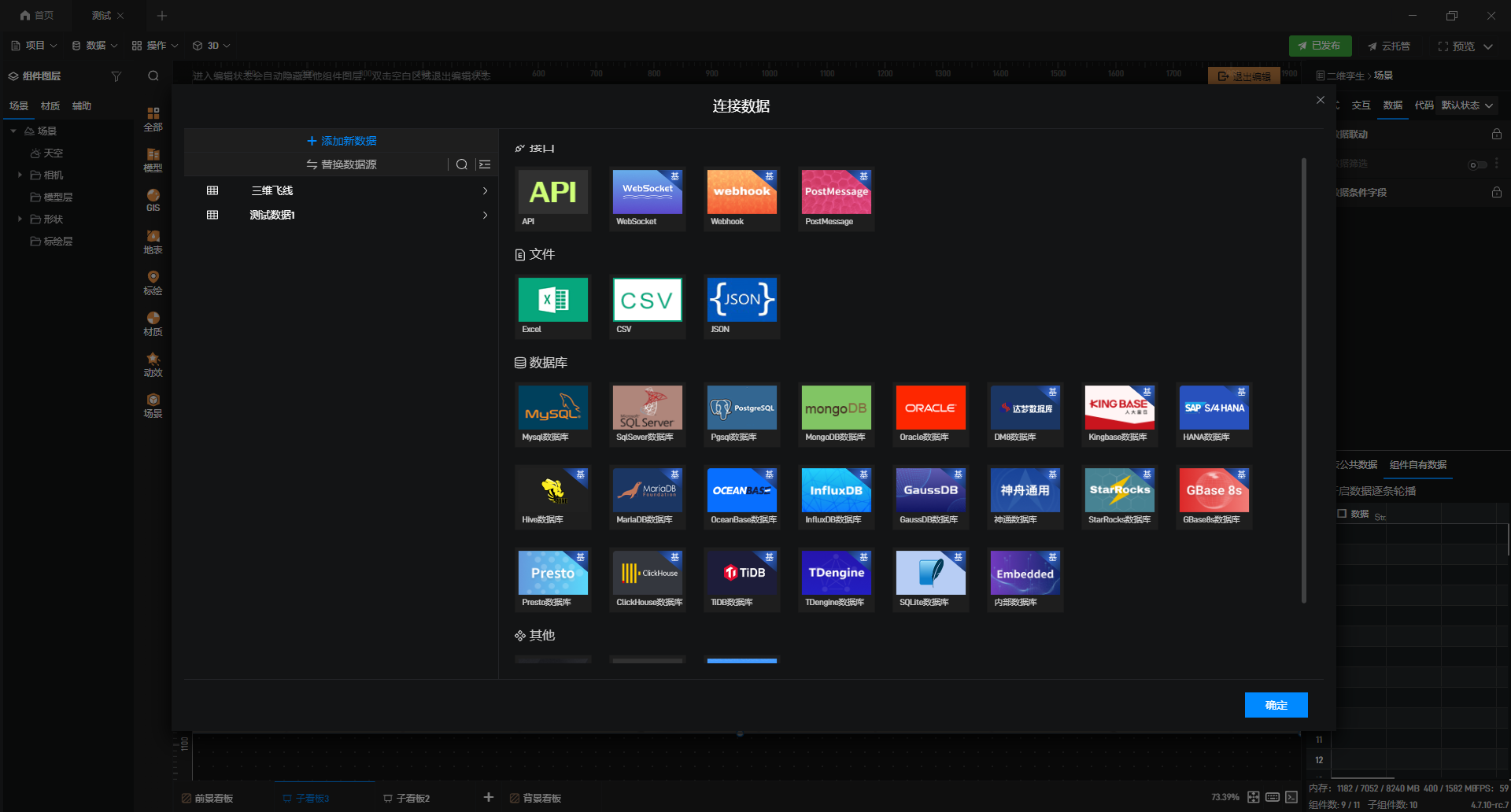Pick the MongoDB database source
The image size is (1511, 812).
(837, 415)
